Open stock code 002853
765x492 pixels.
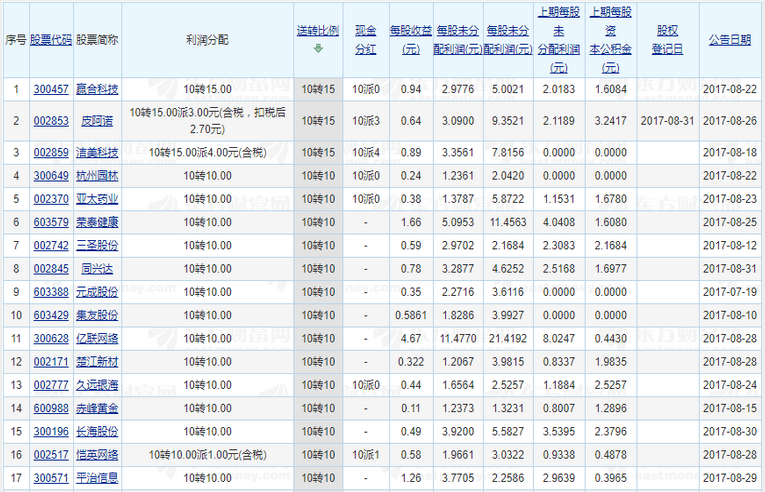point(51,121)
